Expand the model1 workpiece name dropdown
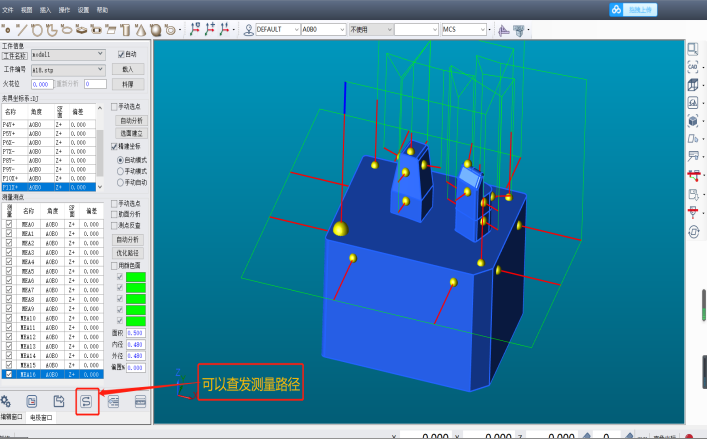The height and width of the screenshot is (439, 707). click(x=101, y=54)
